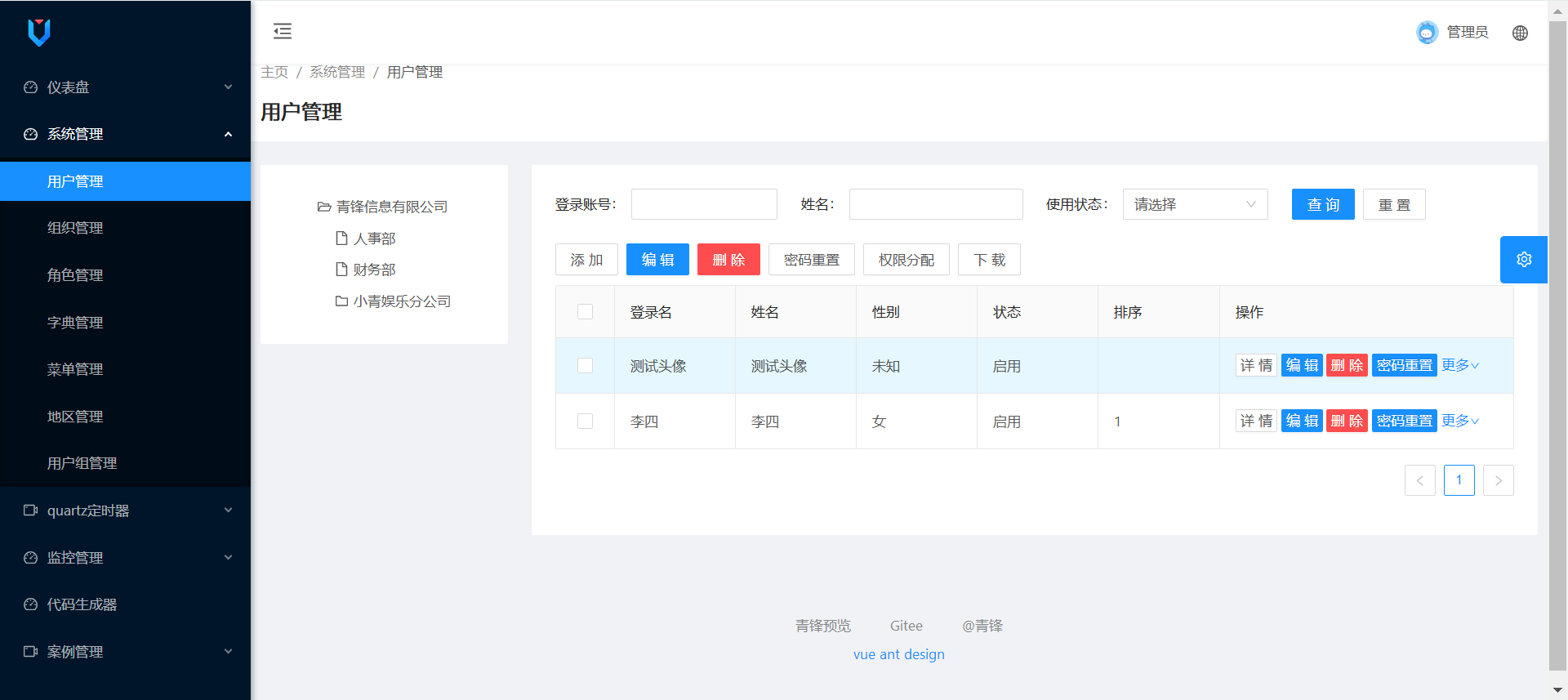The height and width of the screenshot is (700, 1568).
Task: Expand the 仪表盘 submenu chevron
Action: (x=229, y=87)
